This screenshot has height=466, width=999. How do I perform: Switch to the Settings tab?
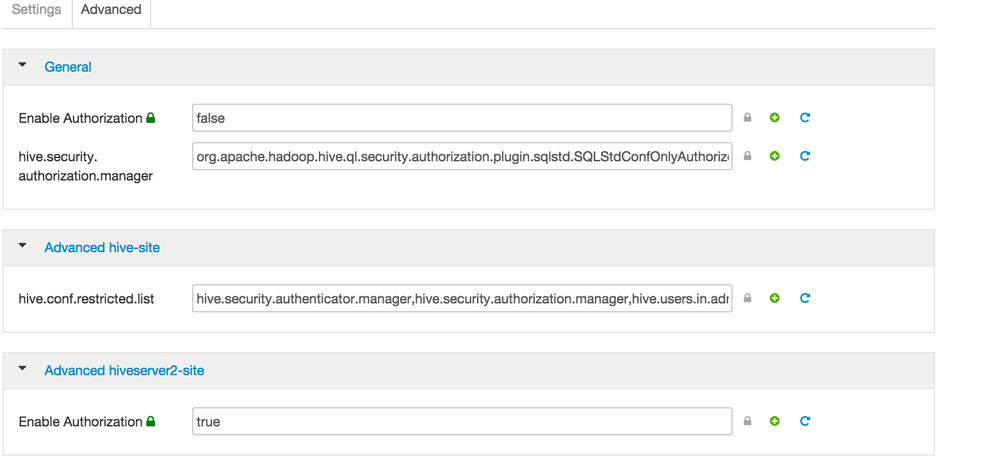click(x=36, y=10)
